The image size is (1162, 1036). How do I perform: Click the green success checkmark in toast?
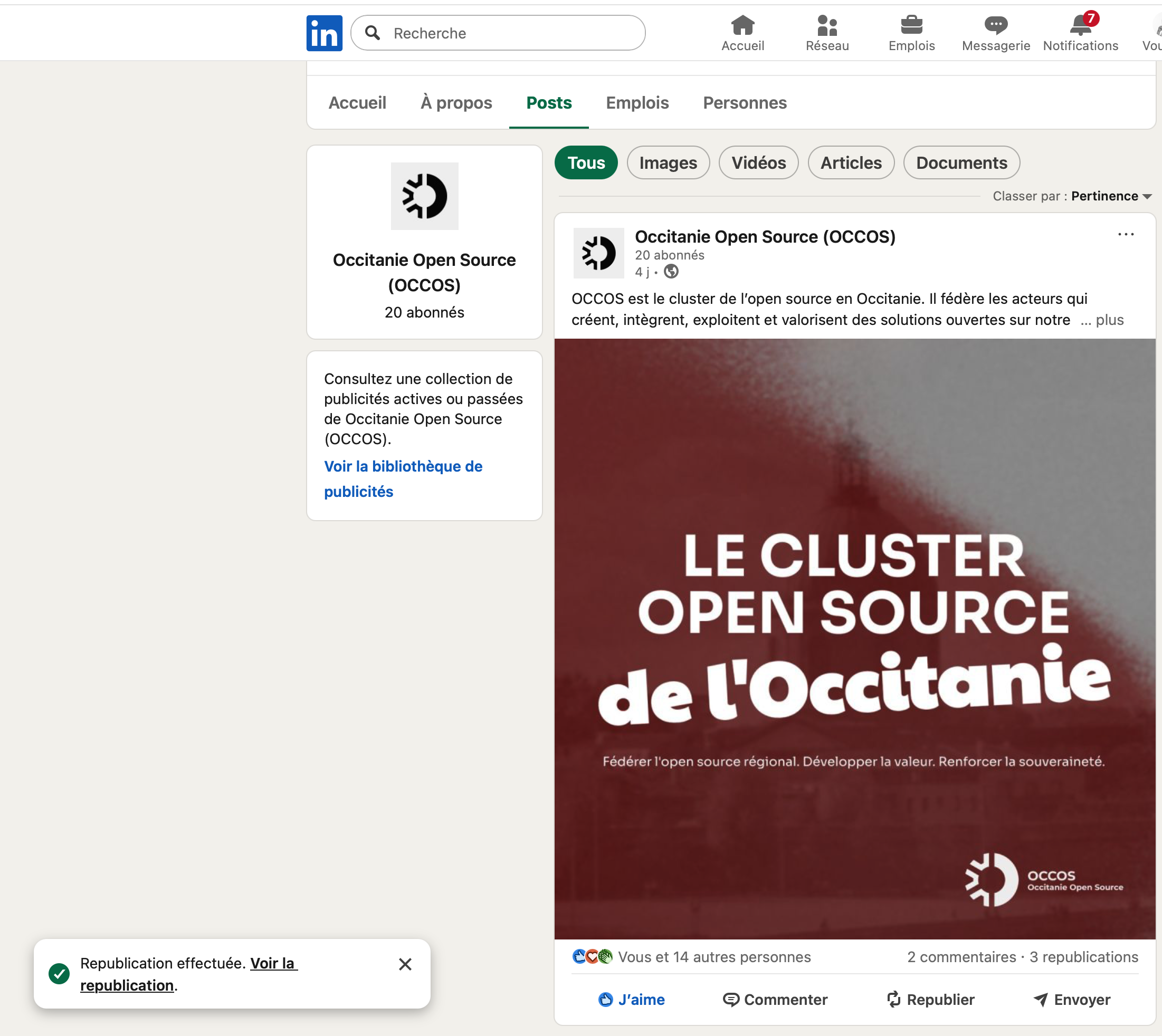[x=59, y=973]
